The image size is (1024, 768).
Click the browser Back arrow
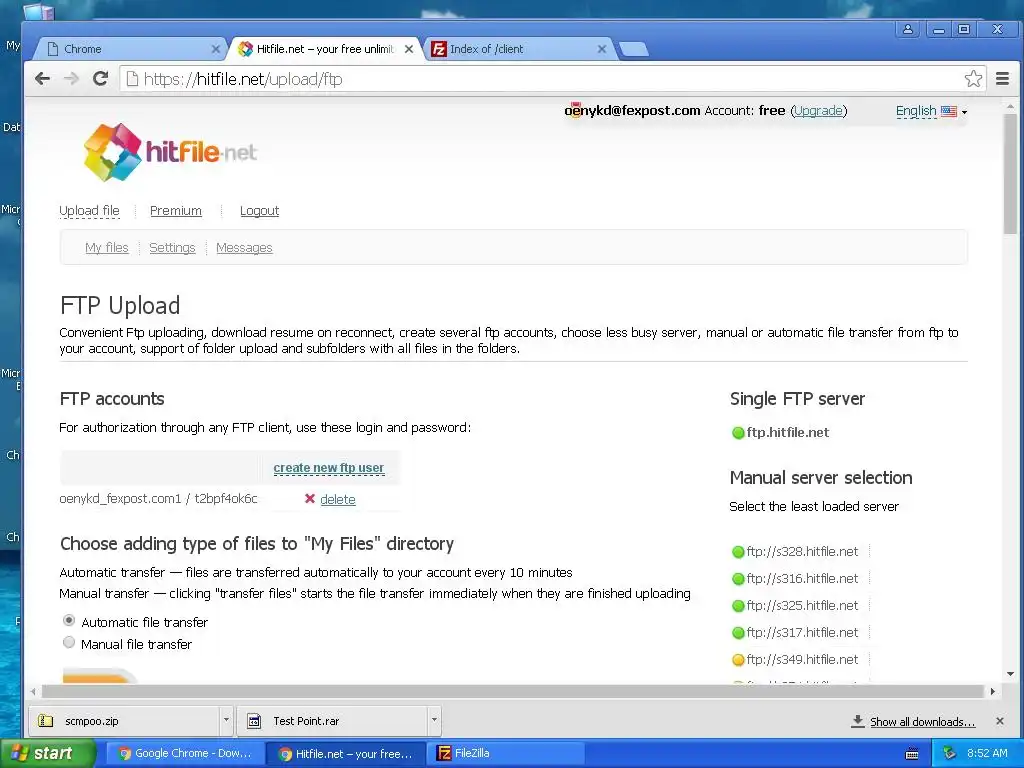pos(42,79)
